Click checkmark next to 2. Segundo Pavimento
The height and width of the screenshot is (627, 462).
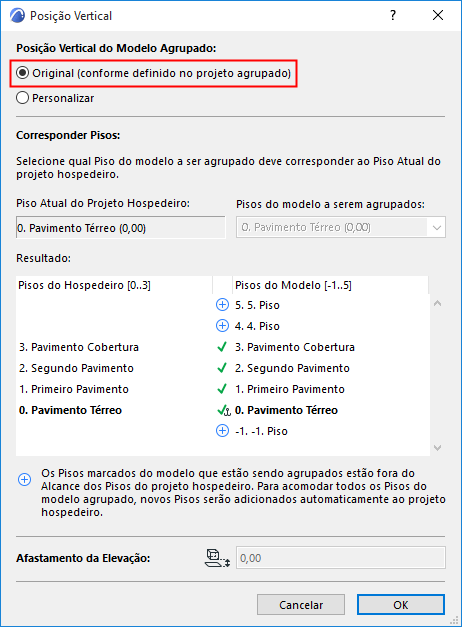tap(222, 368)
